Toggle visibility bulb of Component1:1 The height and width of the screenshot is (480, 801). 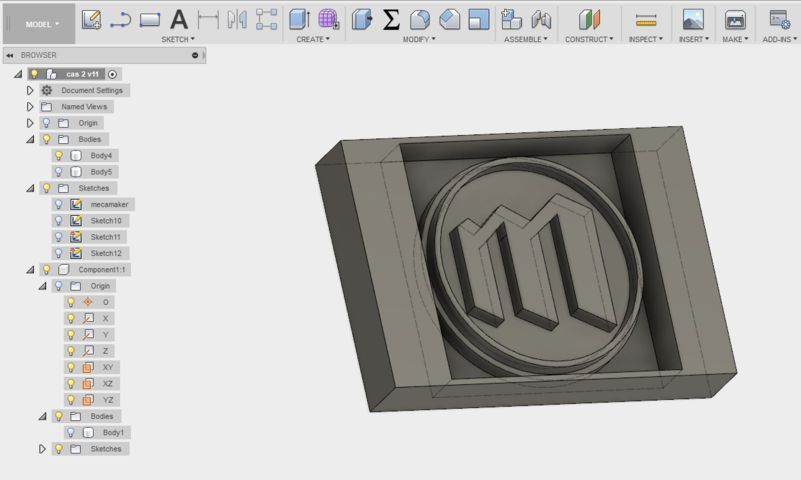tap(46, 269)
